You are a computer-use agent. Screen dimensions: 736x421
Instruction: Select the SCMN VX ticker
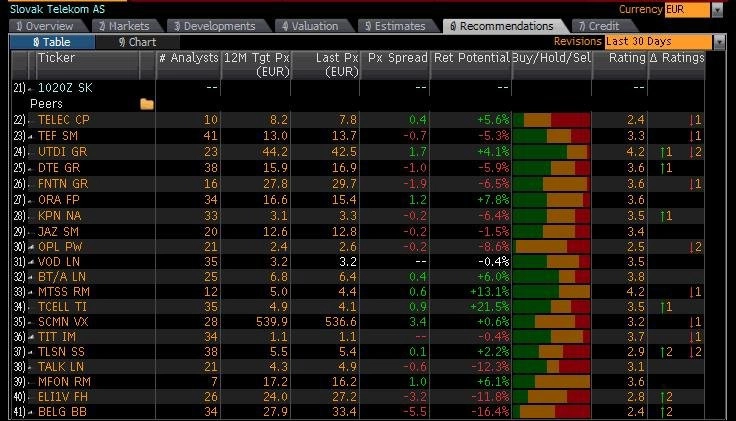coord(63,321)
